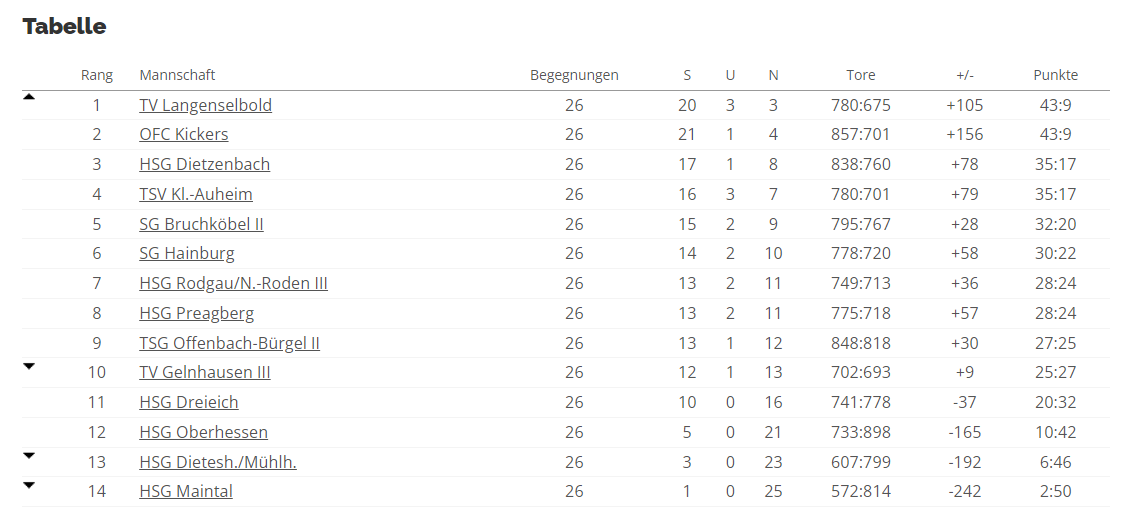Image resolution: width=1142 pixels, height=530 pixels.
Task: Click the promotion arrow beside rank 1
Action: [x=29, y=97]
